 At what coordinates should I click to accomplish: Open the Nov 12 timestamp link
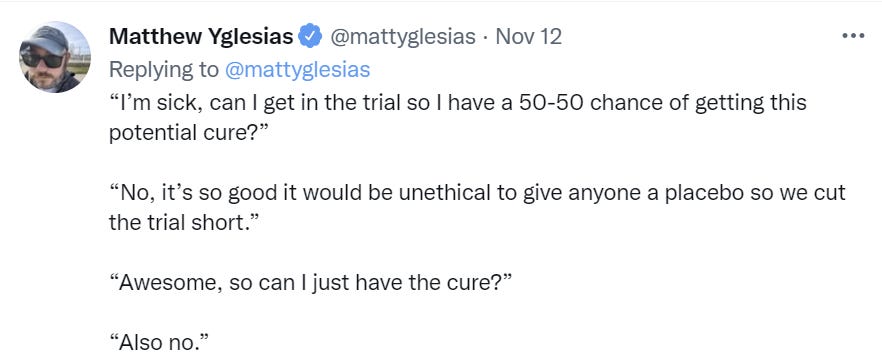tap(528, 37)
